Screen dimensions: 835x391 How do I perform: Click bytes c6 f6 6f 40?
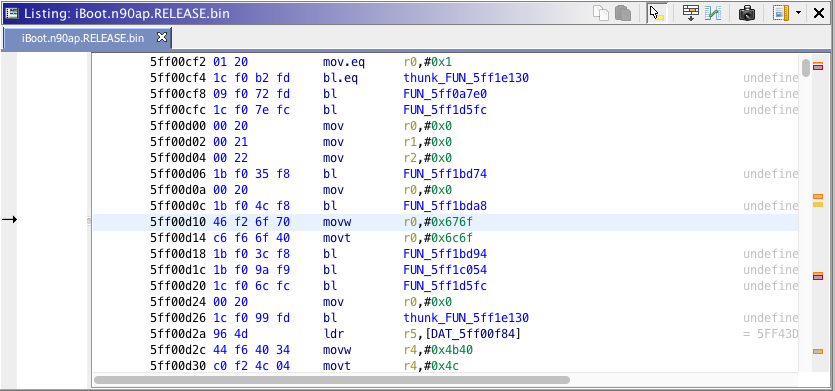(x=251, y=238)
